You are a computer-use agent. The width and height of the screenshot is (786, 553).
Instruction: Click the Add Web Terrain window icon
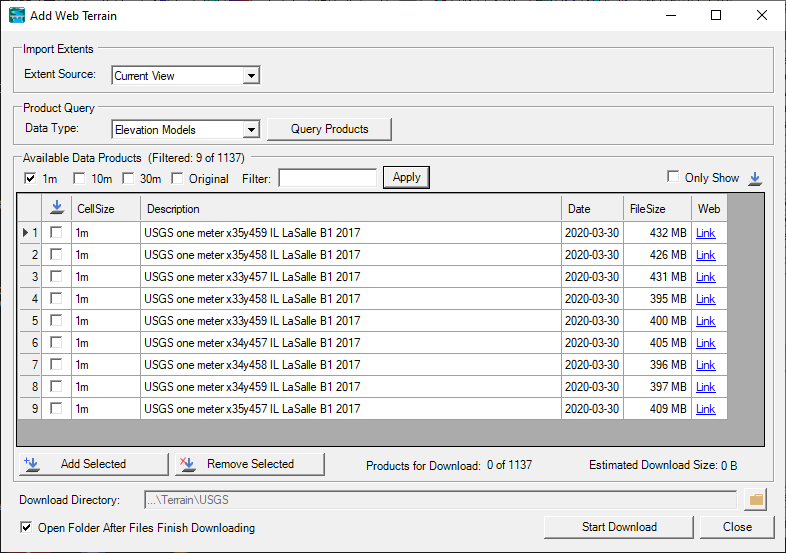click(x=17, y=15)
